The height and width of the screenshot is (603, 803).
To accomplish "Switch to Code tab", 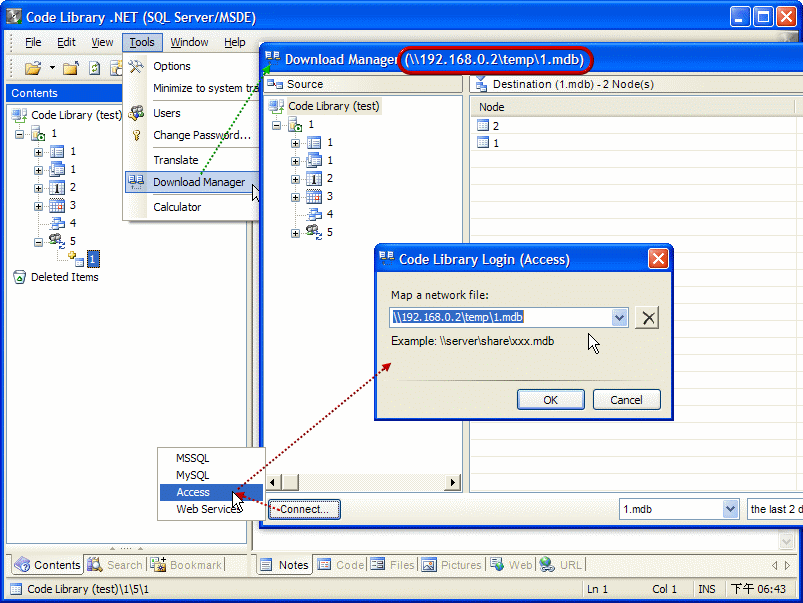I will click(341, 565).
